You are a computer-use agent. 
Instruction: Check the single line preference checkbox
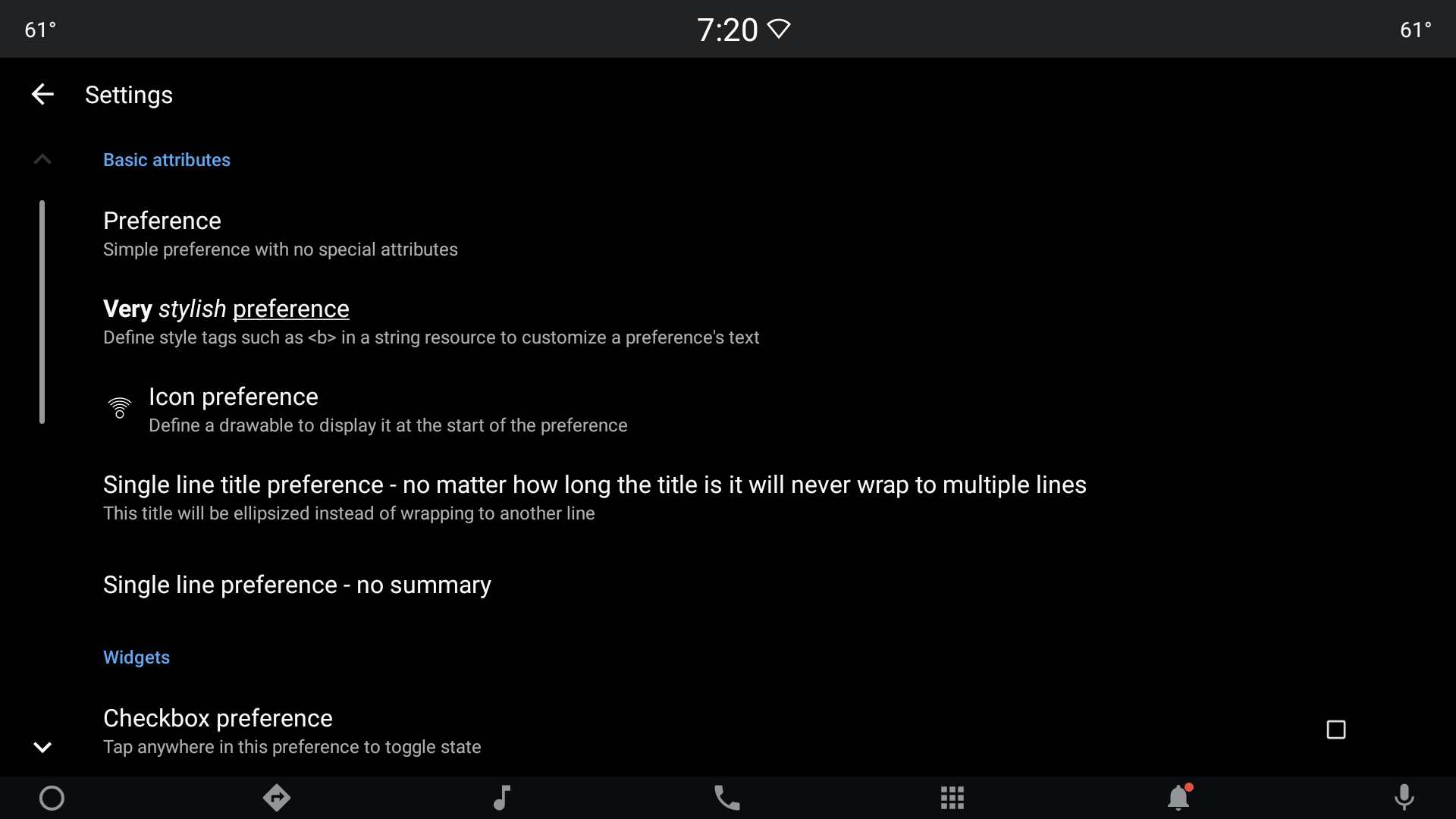pyautogui.click(x=1335, y=729)
